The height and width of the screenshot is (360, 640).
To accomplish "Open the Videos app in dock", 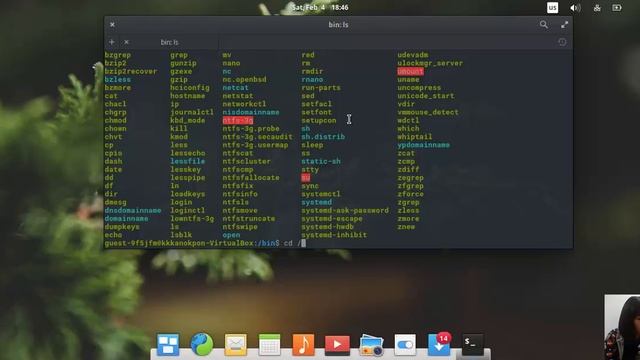I will pyautogui.click(x=337, y=345).
